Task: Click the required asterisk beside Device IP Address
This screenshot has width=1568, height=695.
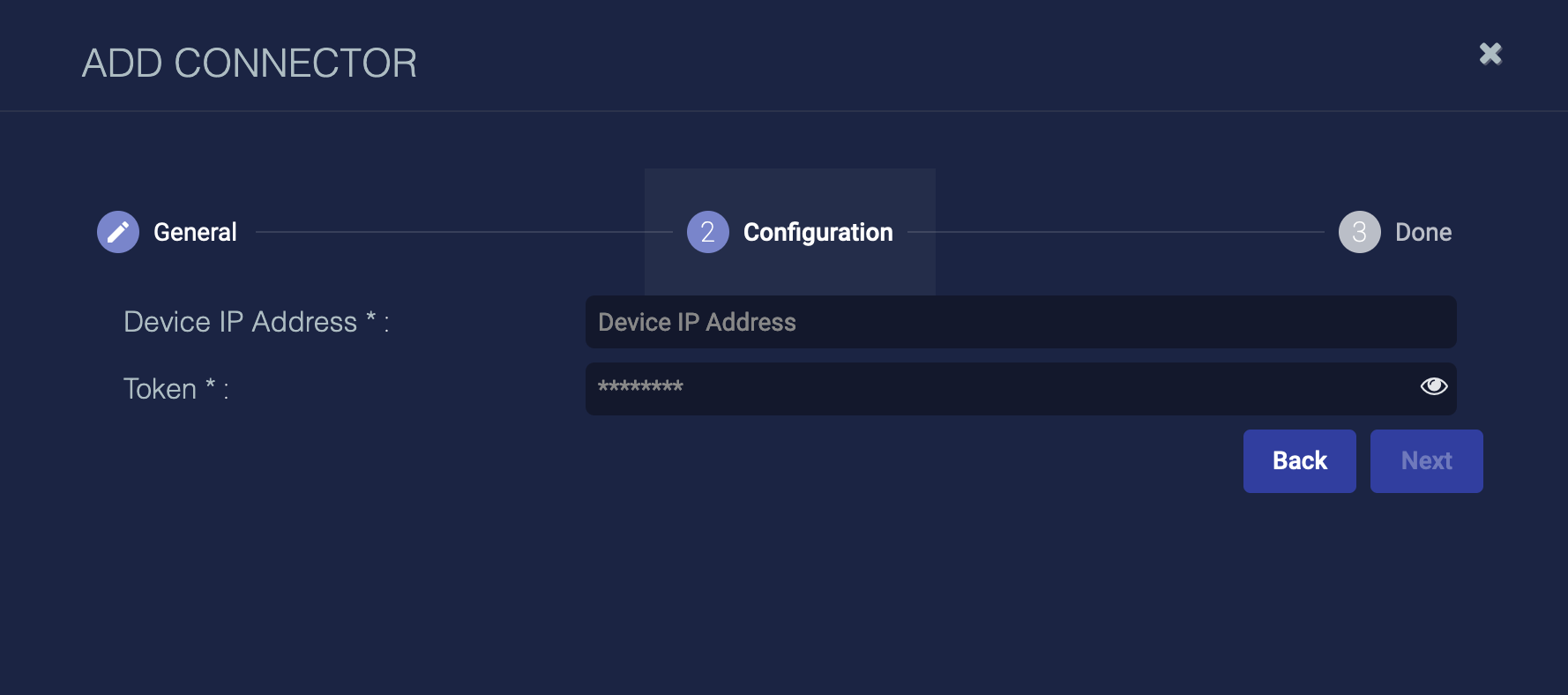Action: pos(371,318)
